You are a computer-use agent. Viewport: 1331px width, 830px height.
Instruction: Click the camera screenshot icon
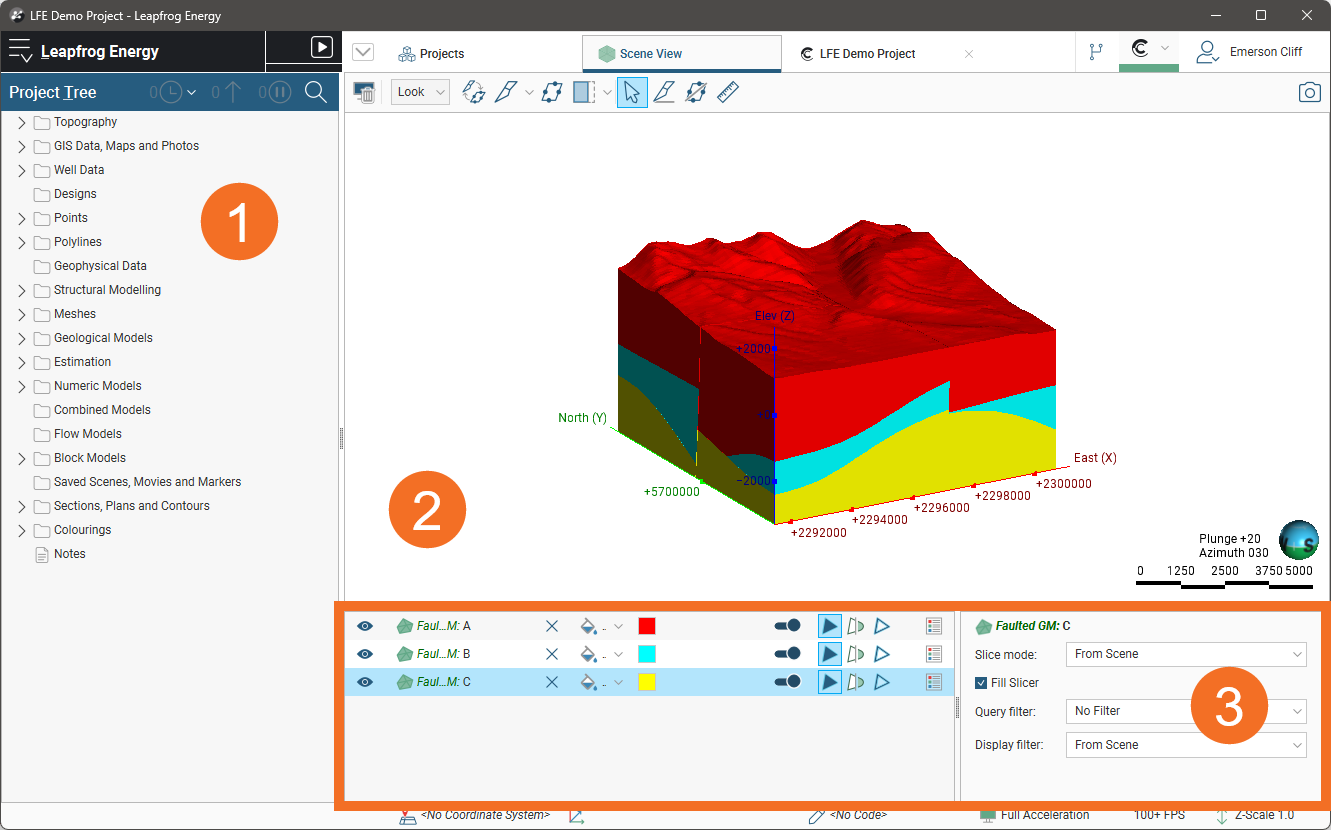[1309, 92]
